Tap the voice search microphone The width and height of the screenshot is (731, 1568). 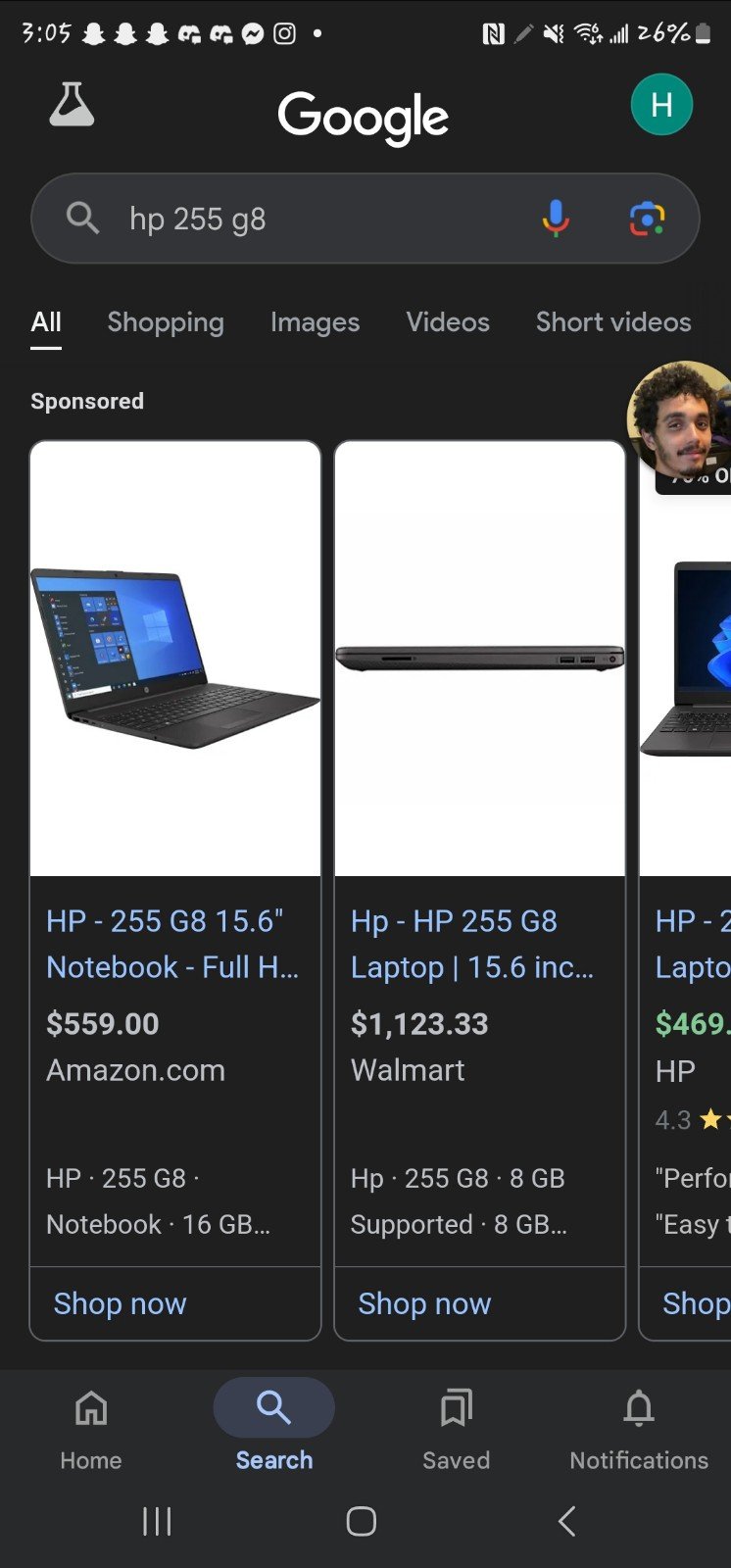556,219
